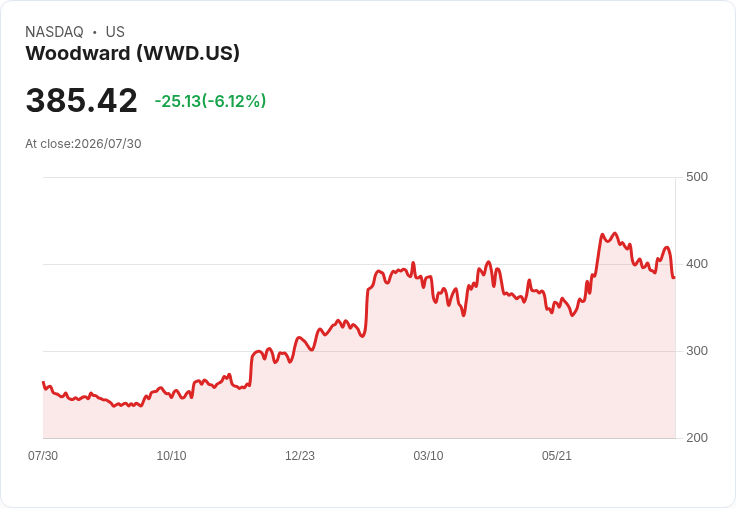Click the Woodward (WWD.US) stock title
Viewport: 736px width, 508px height.
point(132,53)
